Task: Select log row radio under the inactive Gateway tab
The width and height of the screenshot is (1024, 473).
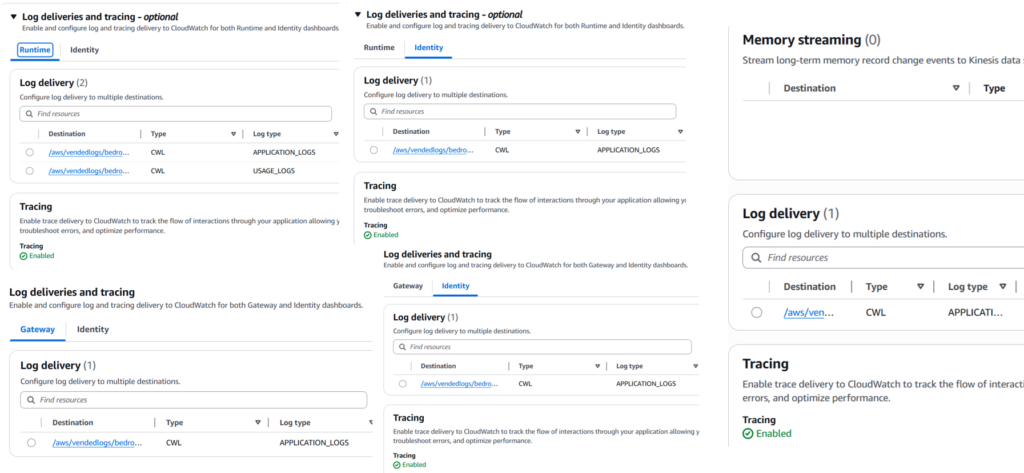Action: 402,383
